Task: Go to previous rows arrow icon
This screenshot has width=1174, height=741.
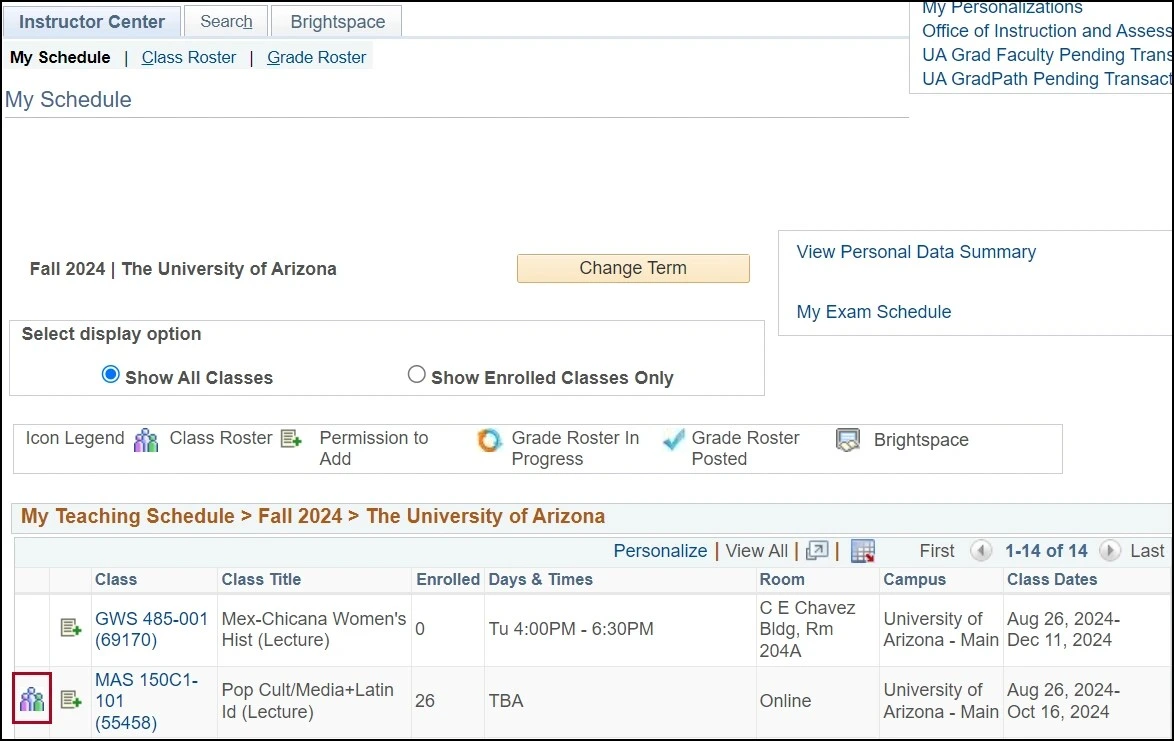Action: click(981, 551)
